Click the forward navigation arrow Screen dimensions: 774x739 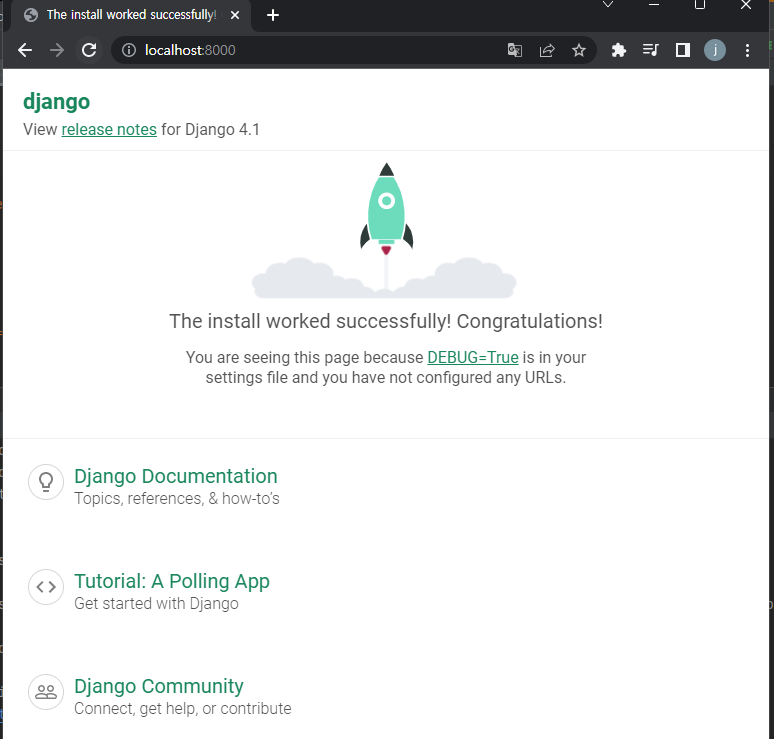click(x=57, y=50)
